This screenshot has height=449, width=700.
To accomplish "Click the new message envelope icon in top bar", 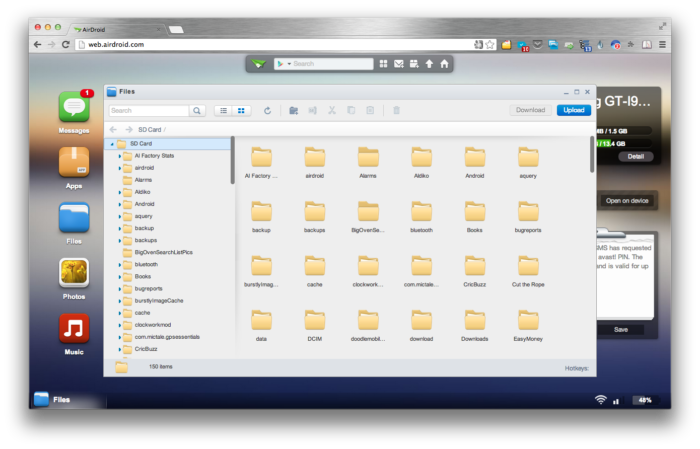I will click(399, 64).
